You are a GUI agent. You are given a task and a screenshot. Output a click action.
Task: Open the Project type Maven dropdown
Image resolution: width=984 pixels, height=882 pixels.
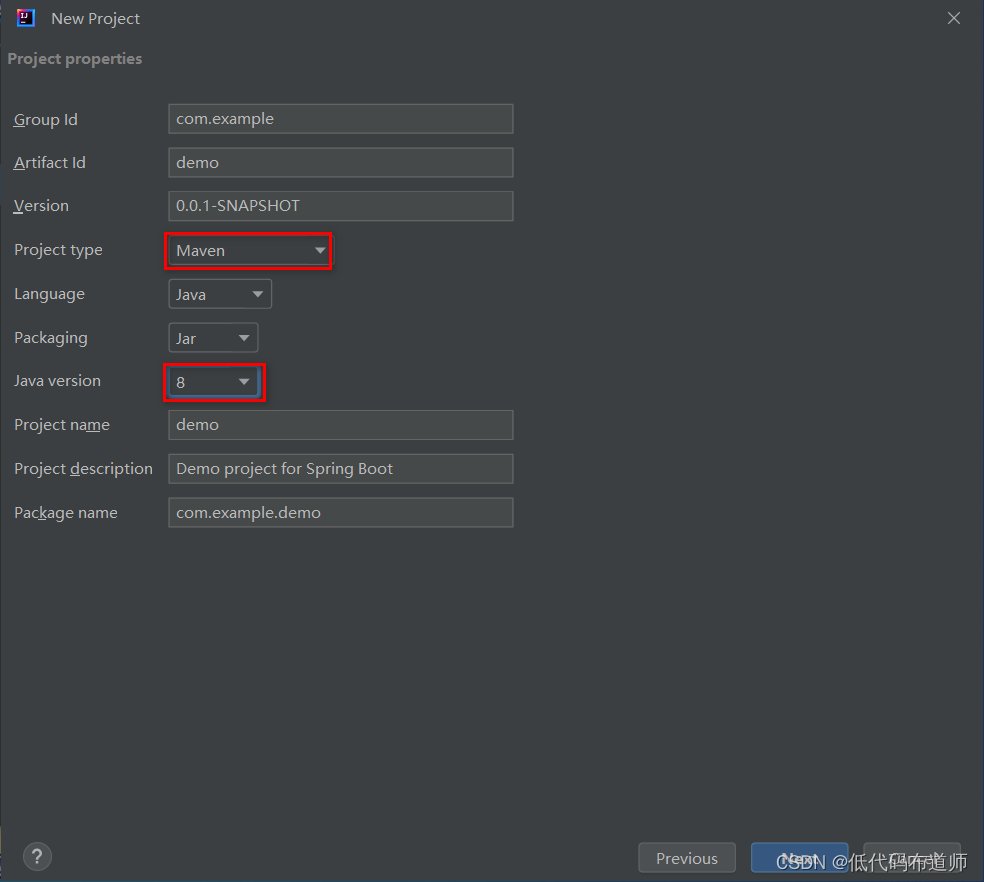[x=249, y=250]
